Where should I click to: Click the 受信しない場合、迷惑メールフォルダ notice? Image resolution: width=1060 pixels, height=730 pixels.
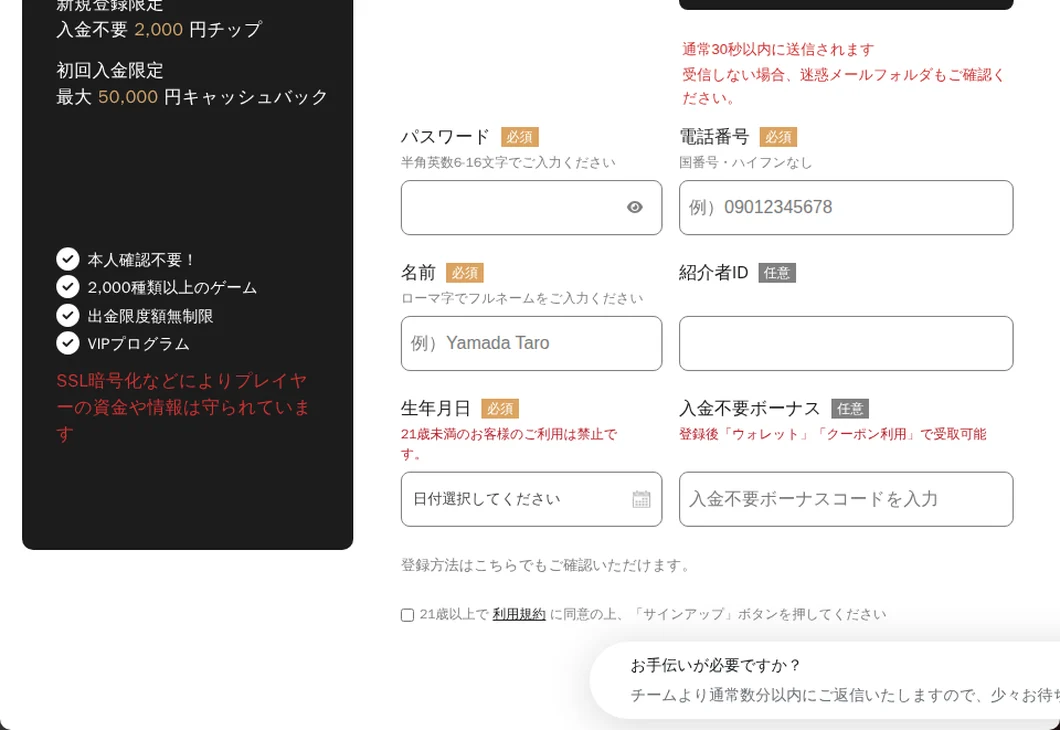pyautogui.click(x=844, y=86)
